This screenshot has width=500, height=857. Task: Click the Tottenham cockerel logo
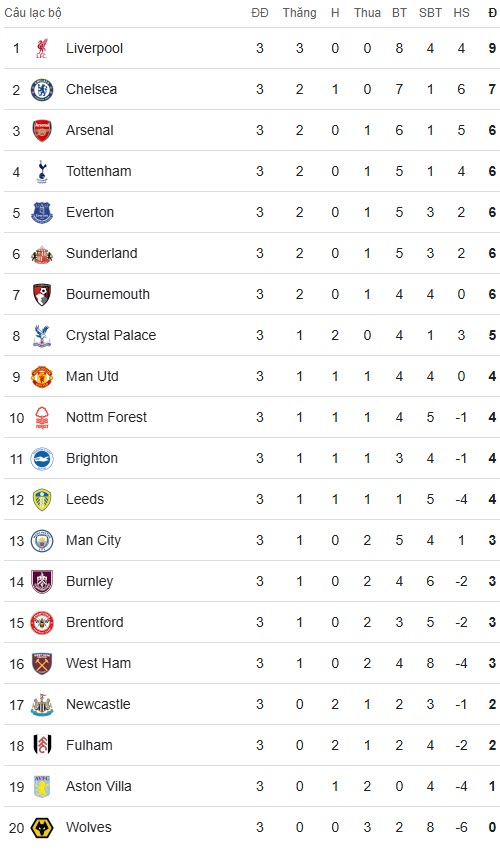[42, 172]
